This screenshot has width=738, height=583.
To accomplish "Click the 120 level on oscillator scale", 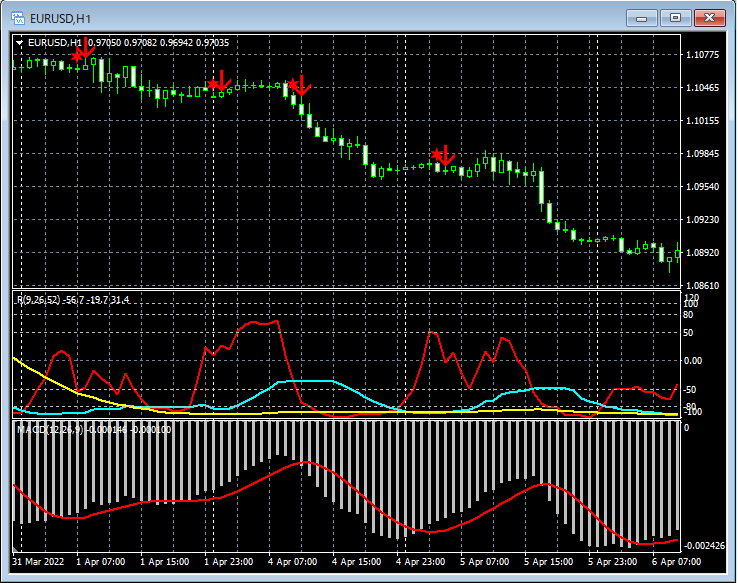I will [690, 298].
